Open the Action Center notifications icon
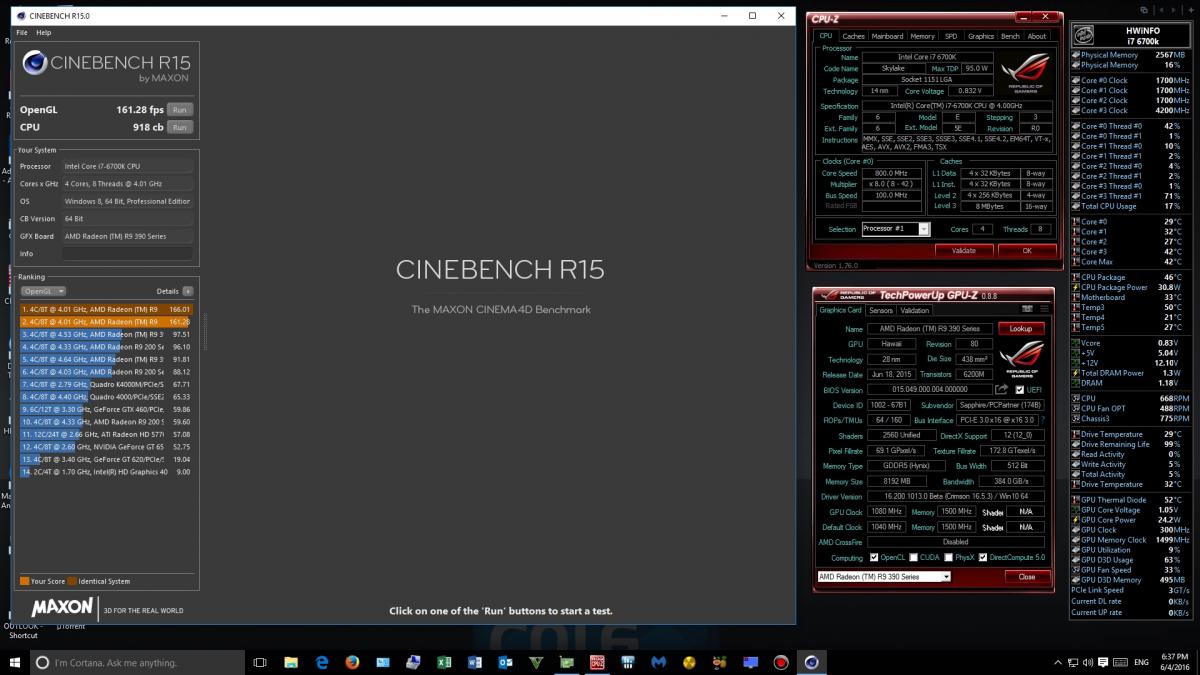This screenshot has height=675, width=1200. click(1103, 662)
